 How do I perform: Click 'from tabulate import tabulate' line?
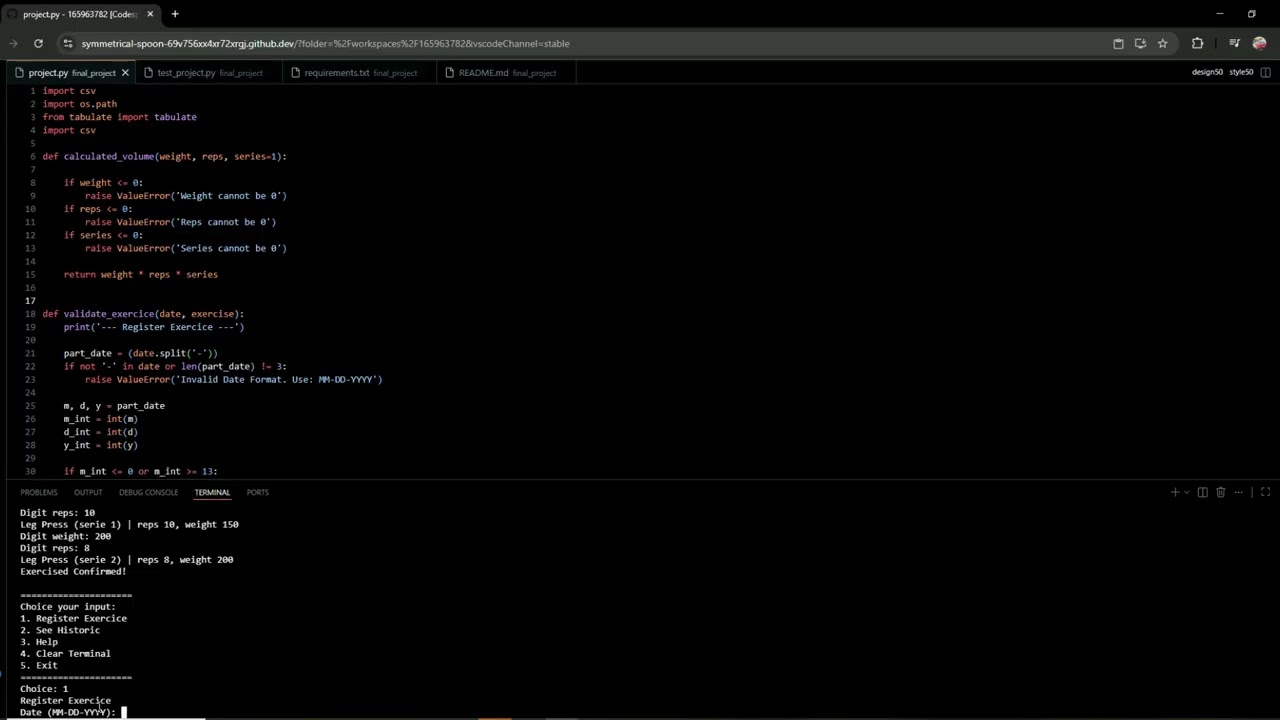(119, 117)
